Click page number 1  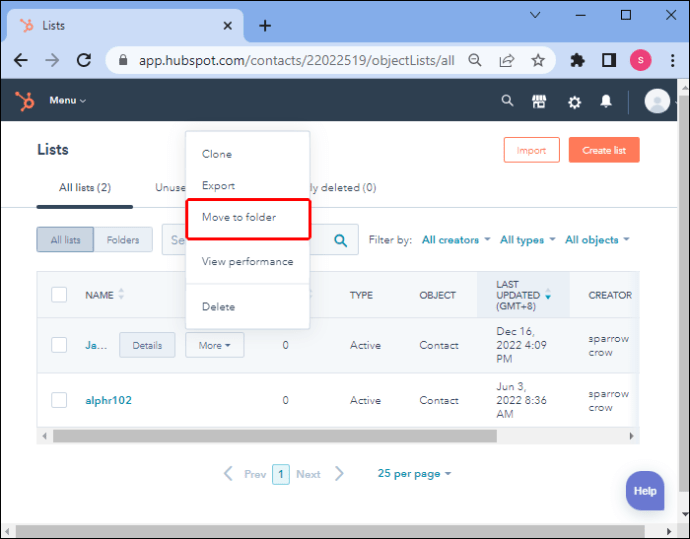point(281,474)
